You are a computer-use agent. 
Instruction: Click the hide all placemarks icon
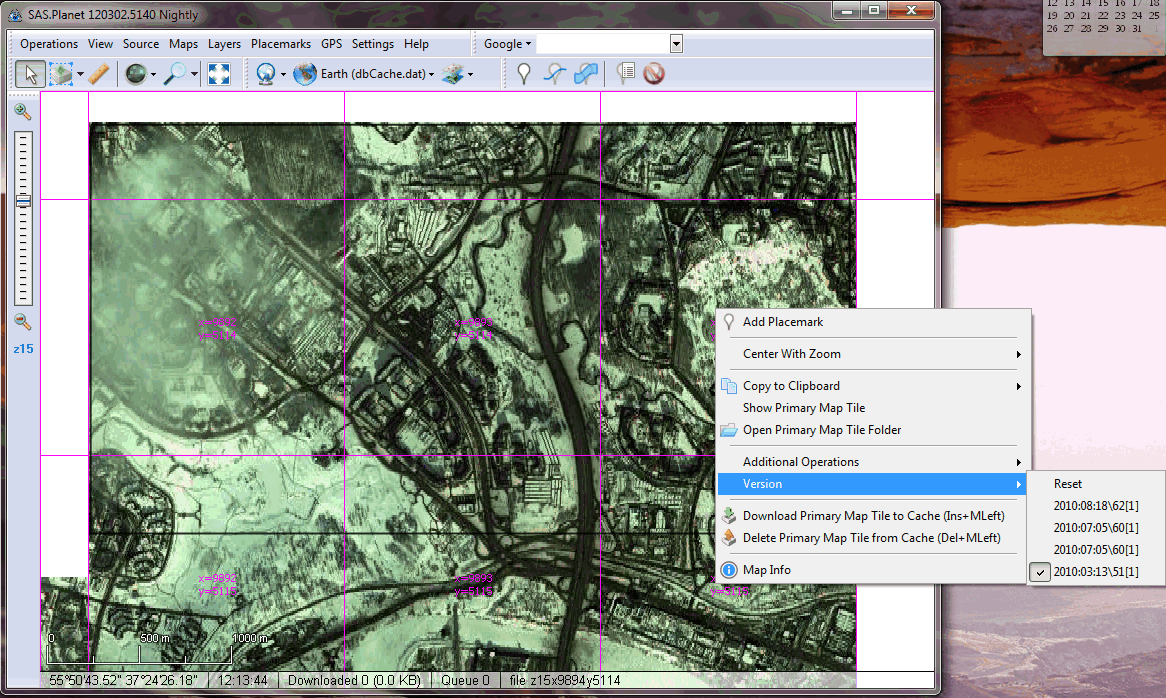654,74
